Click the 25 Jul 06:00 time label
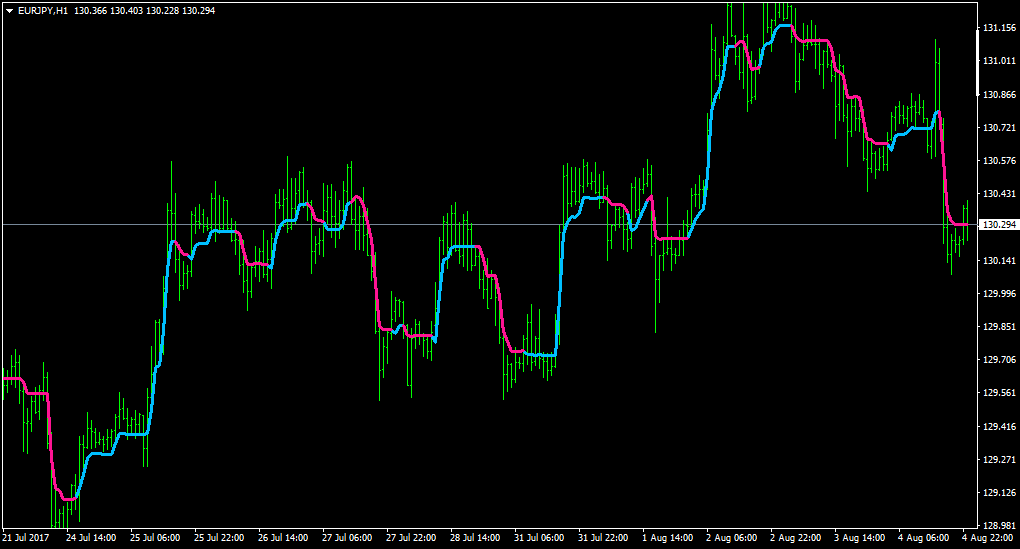Viewport: 1020px width, 549px height. (155, 538)
